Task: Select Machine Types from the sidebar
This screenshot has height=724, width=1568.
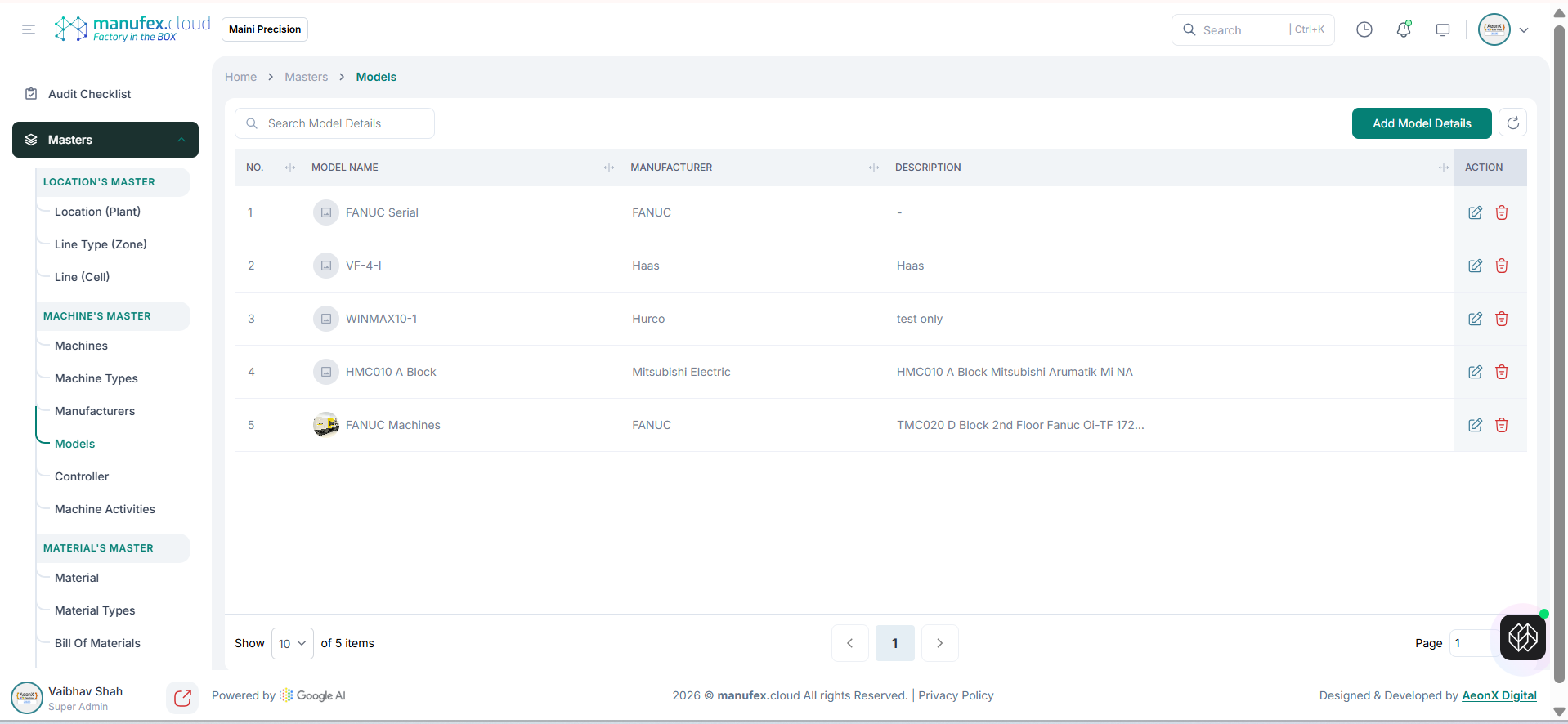Action: click(96, 378)
